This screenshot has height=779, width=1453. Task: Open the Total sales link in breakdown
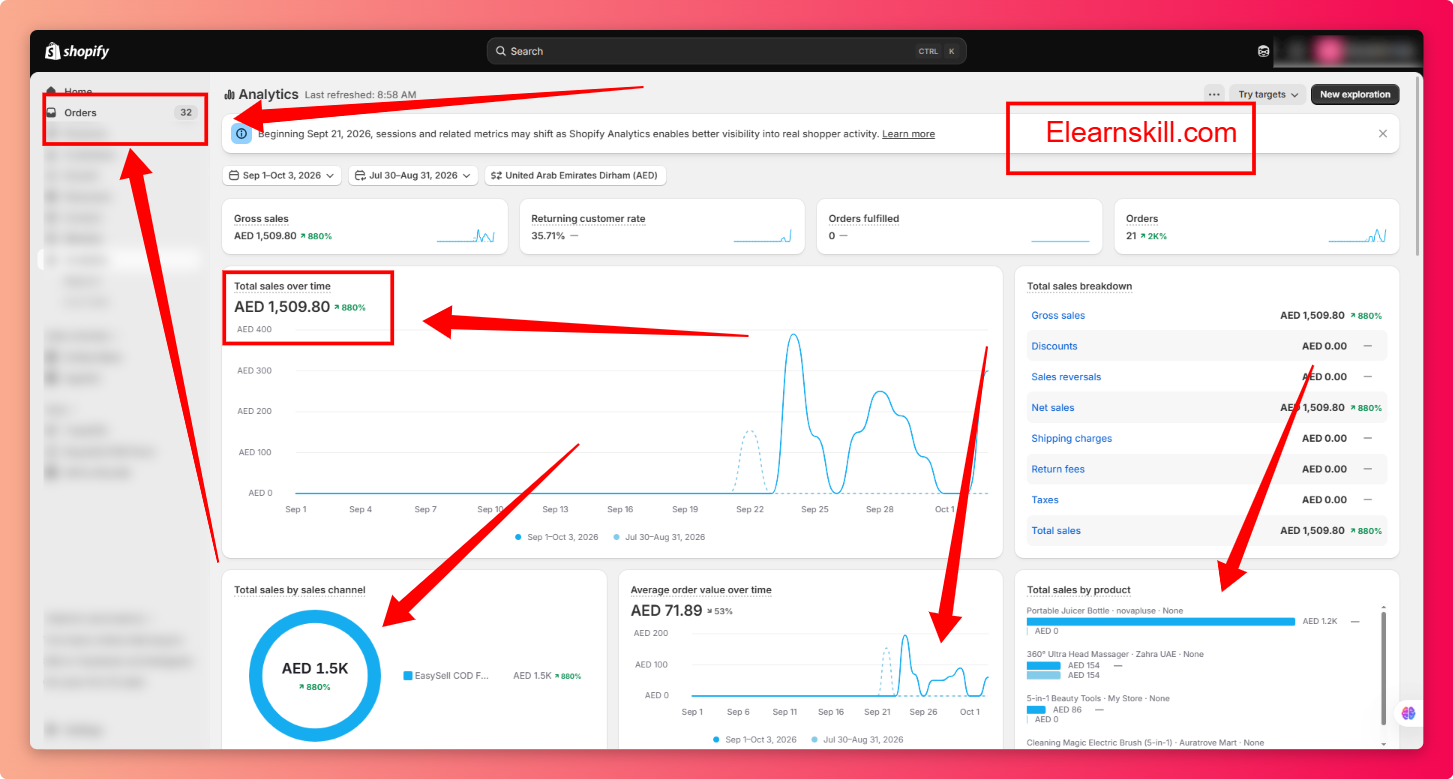(x=1056, y=531)
